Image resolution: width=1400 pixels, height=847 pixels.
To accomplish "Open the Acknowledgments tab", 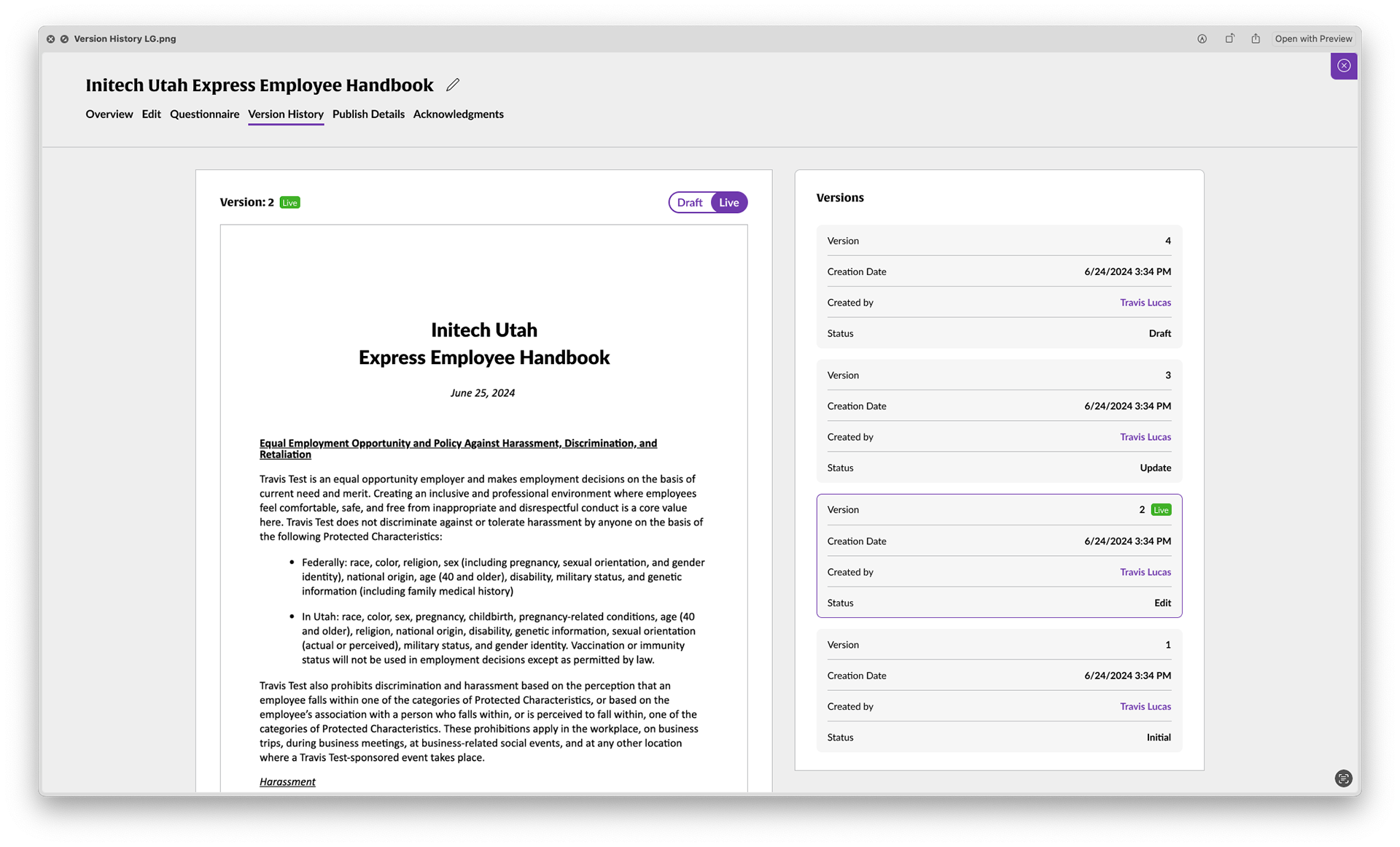I will pos(458,114).
